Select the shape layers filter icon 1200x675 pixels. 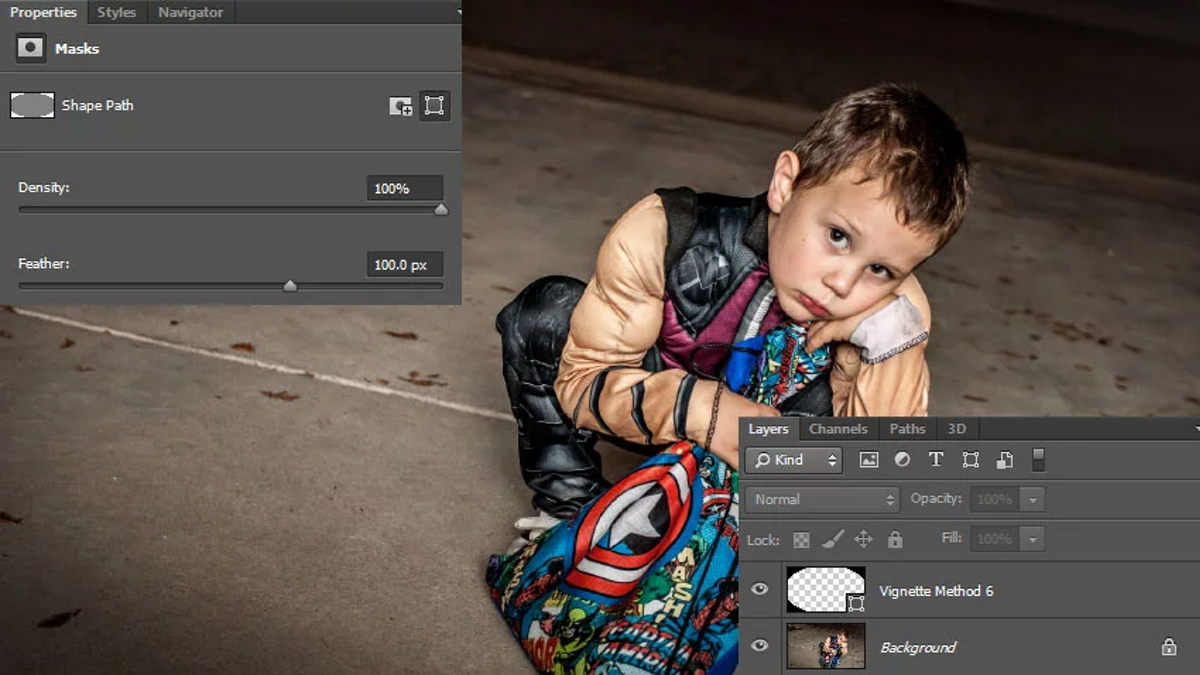[x=970, y=460]
